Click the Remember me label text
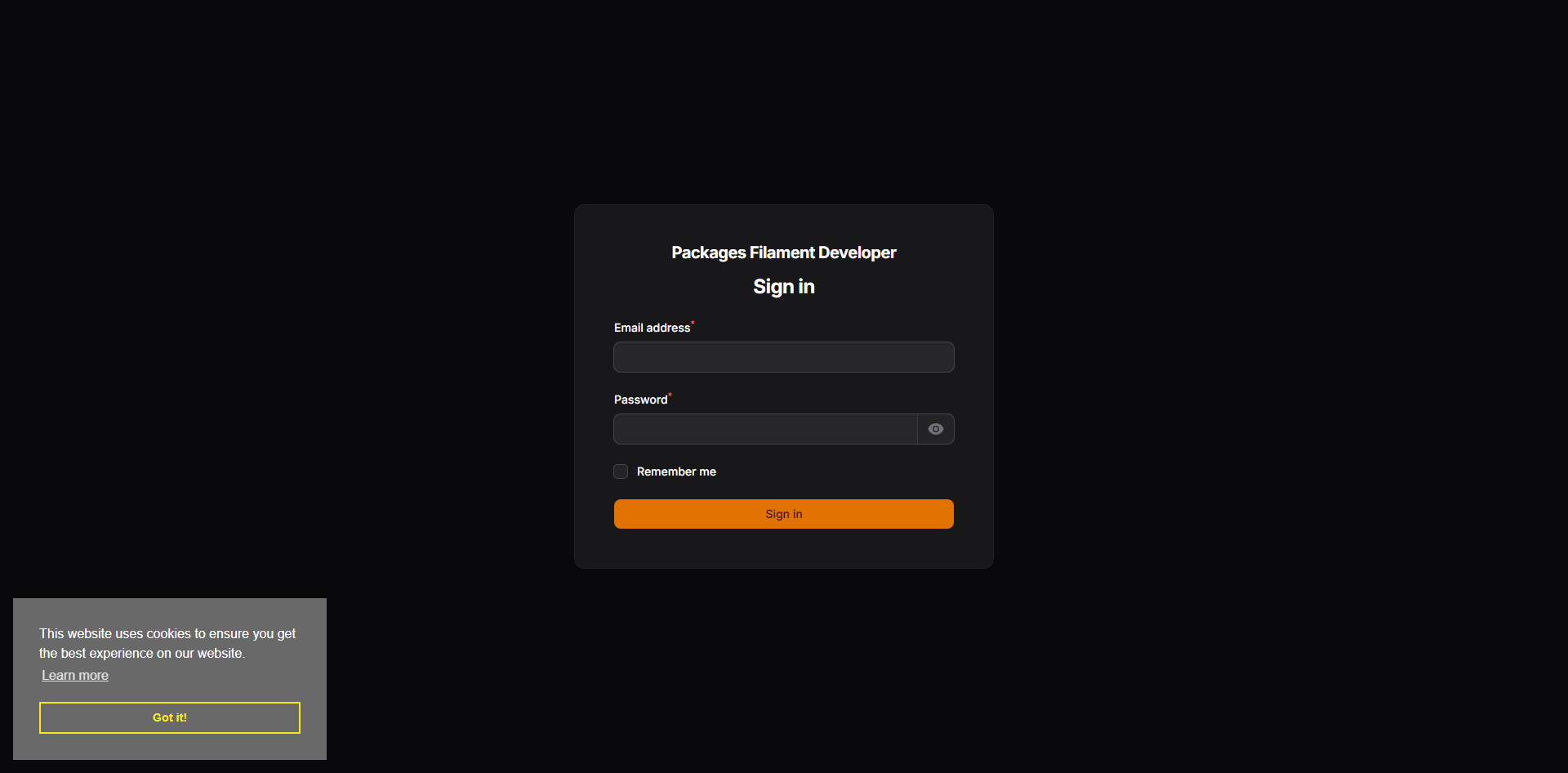1568x773 pixels. pyautogui.click(x=676, y=471)
